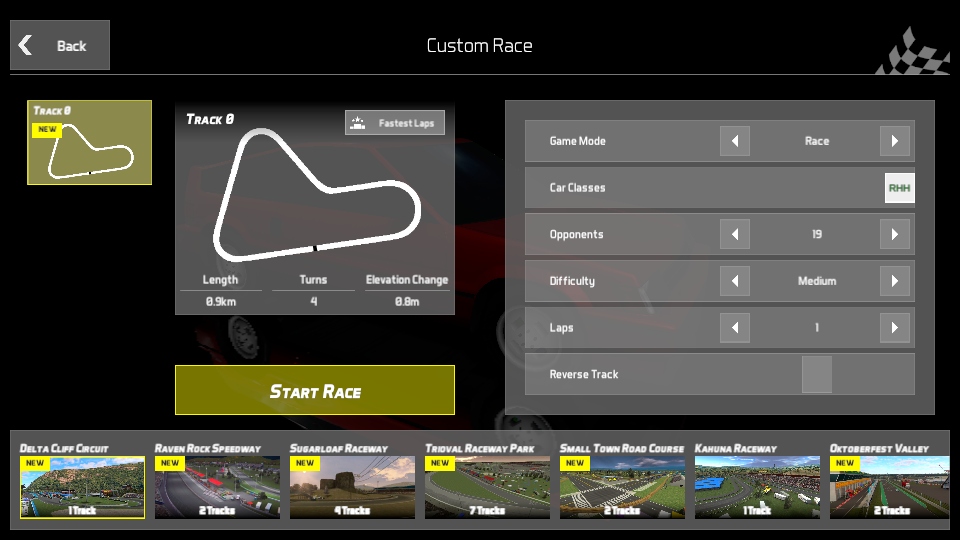Image resolution: width=960 pixels, height=540 pixels.
Task: Open the Fastest Laps leaderboard
Action: (395, 123)
